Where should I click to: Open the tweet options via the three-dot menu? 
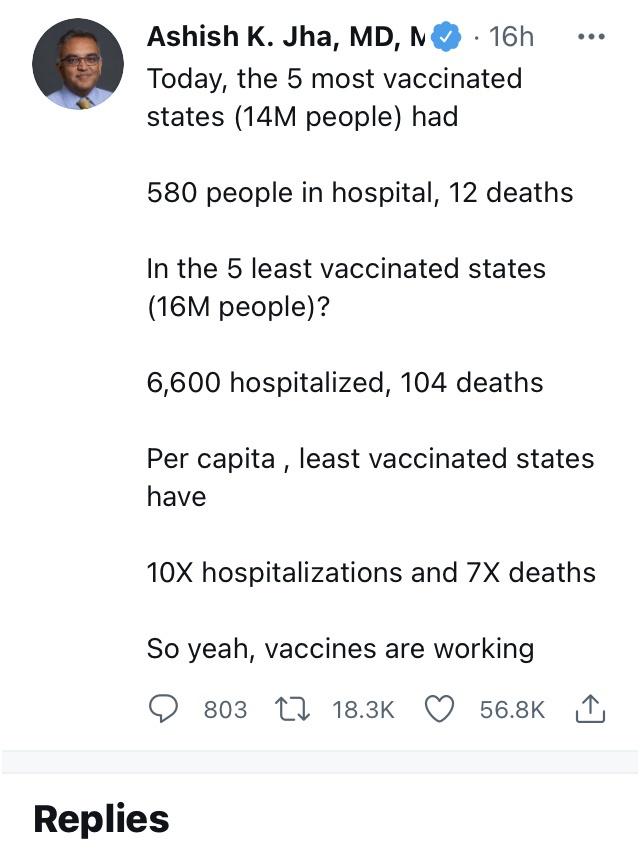[x=593, y=37]
